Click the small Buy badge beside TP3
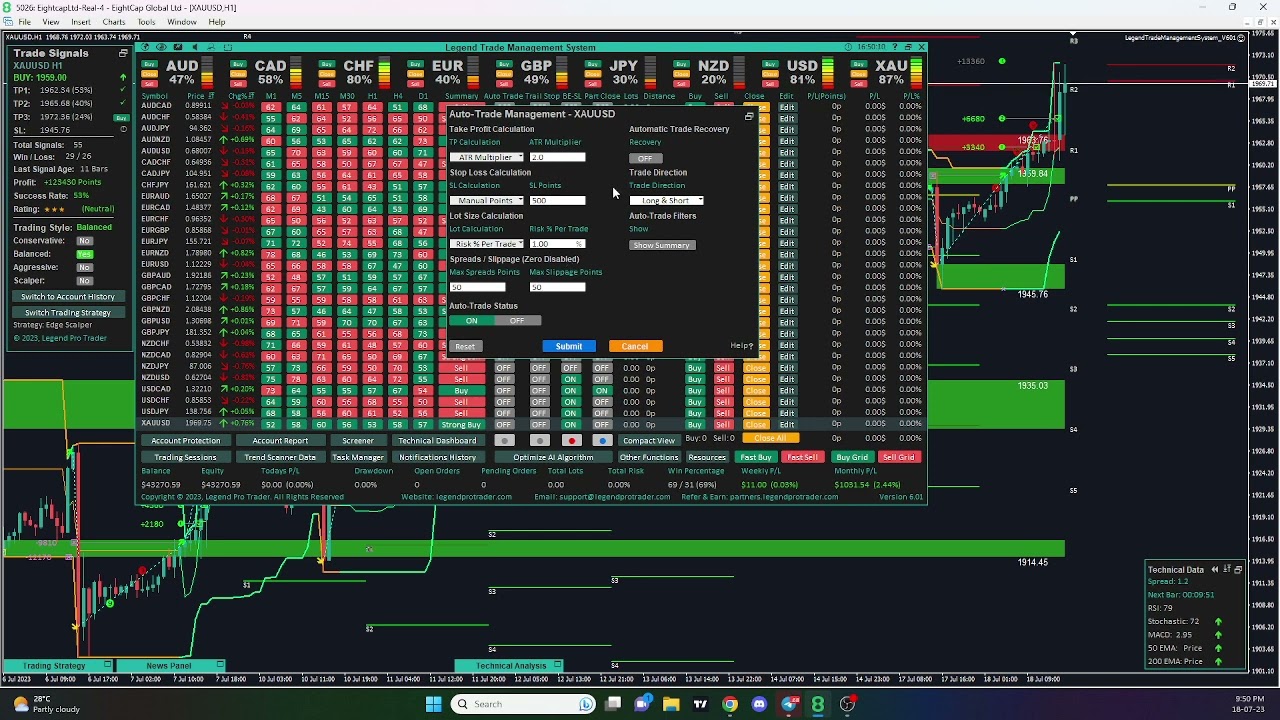The width and height of the screenshot is (1280, 720). (121, 117)
